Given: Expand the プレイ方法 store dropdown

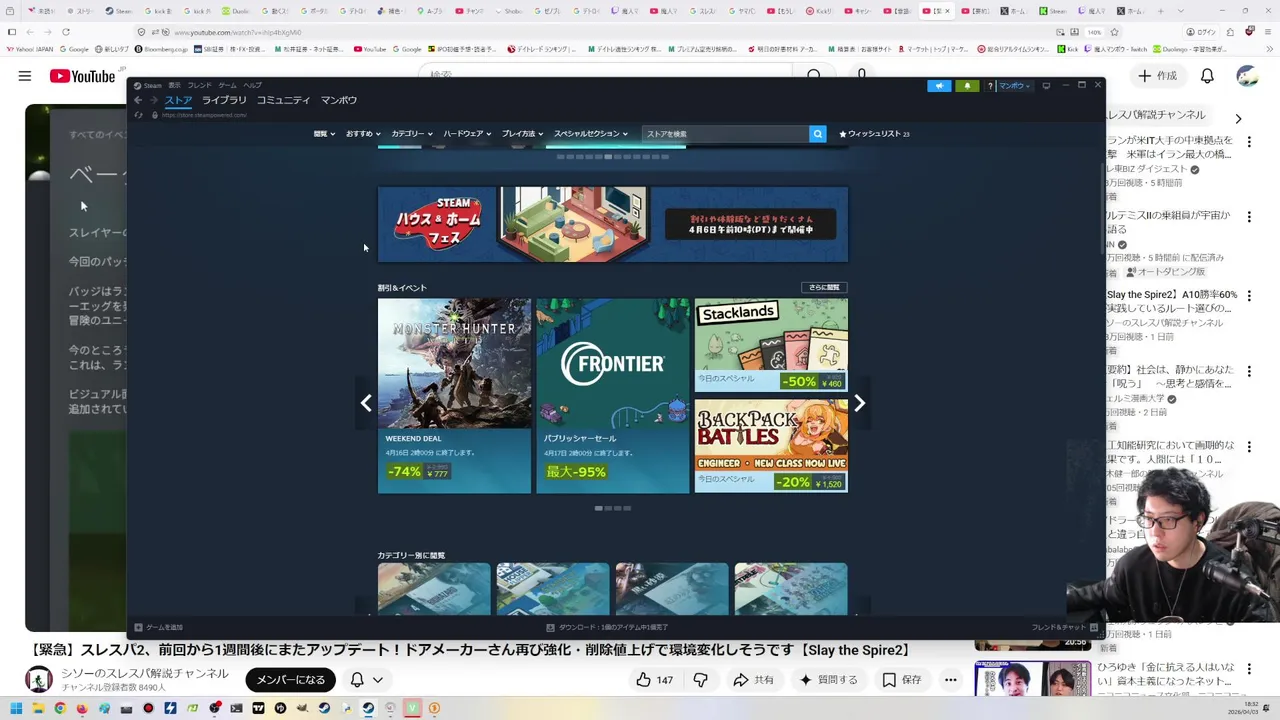Looking at the screenshot, I should coord(523,134).
